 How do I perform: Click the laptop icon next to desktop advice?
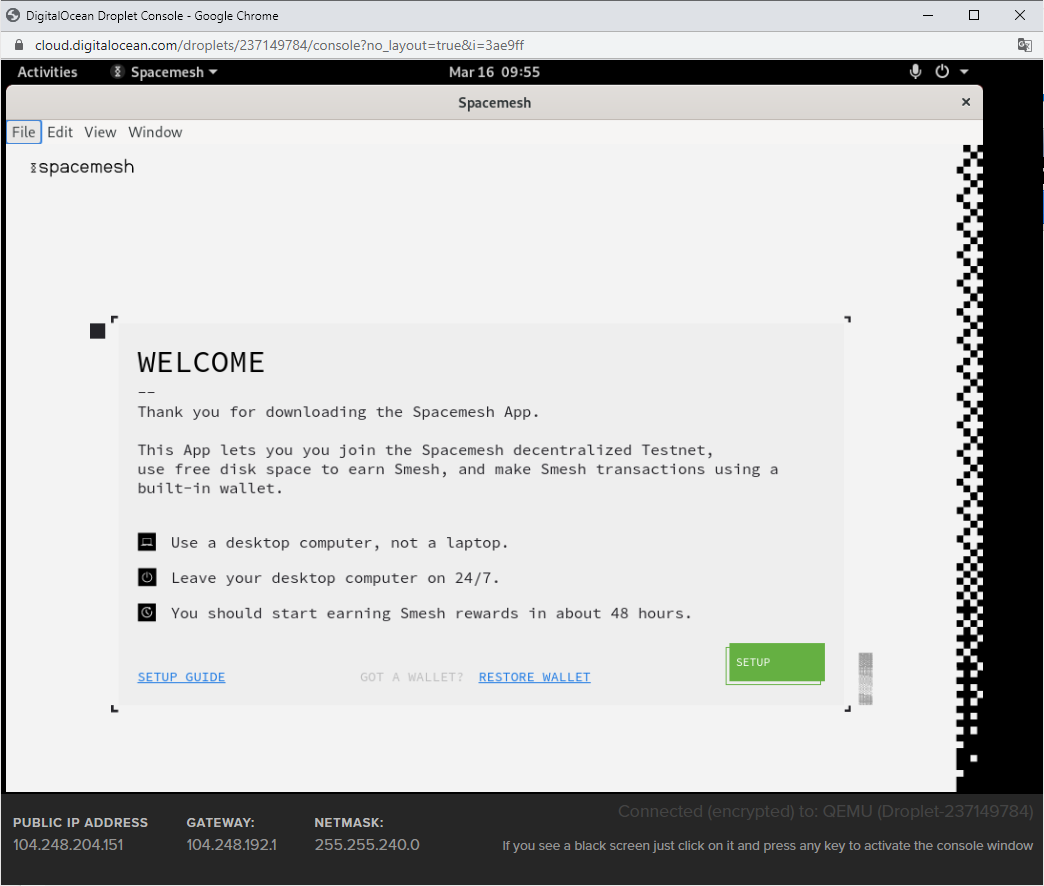(147, 542)
